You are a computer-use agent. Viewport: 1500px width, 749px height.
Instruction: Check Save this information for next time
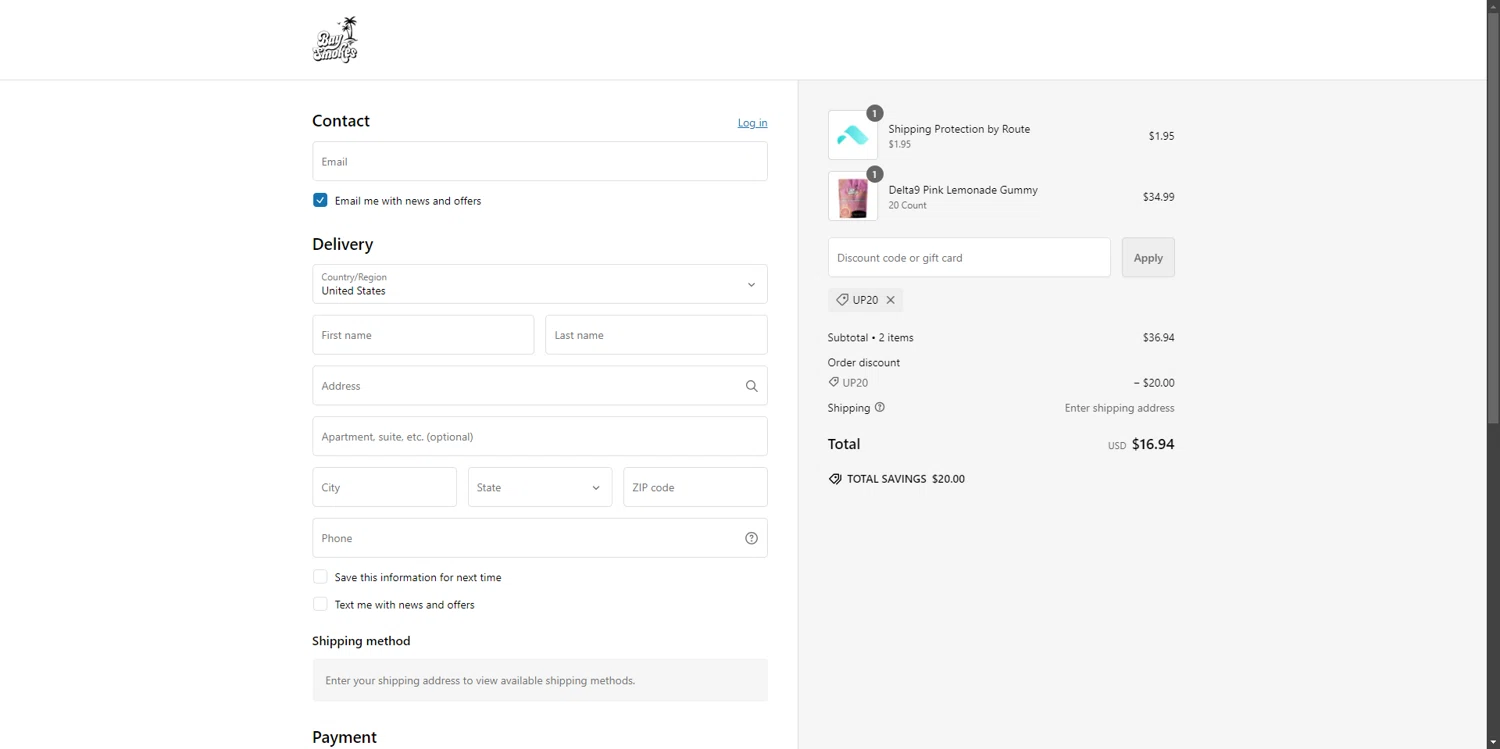tap(320, 577)
